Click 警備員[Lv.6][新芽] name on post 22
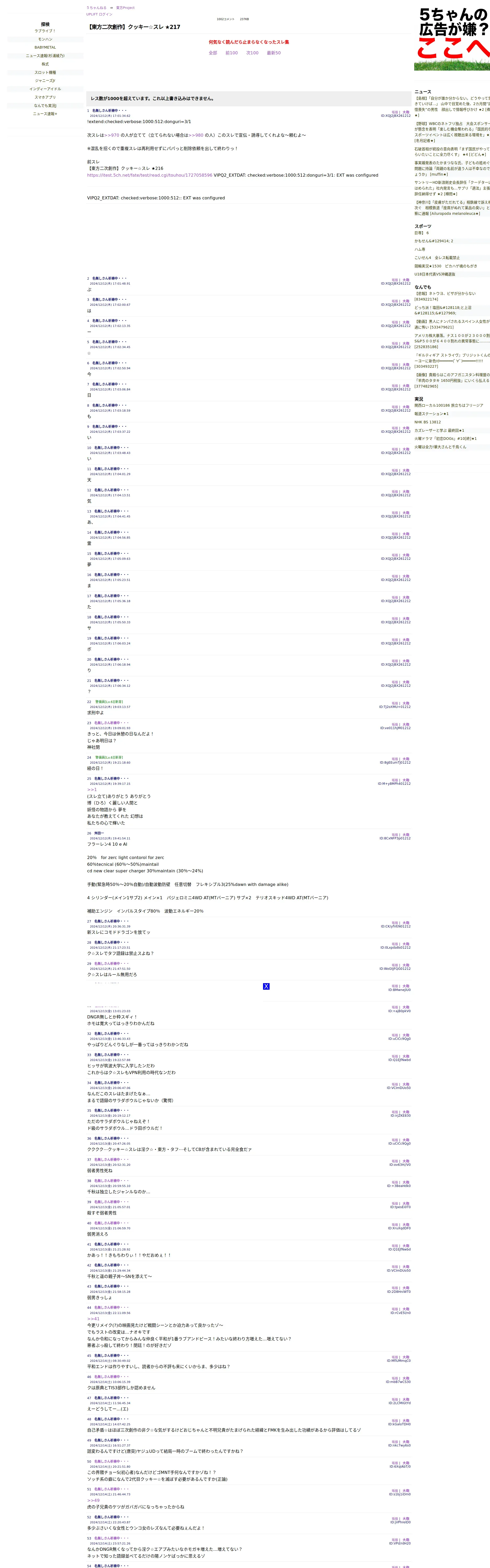Image resolution: width=490 pixels, height=1568 pixels. 109,702
